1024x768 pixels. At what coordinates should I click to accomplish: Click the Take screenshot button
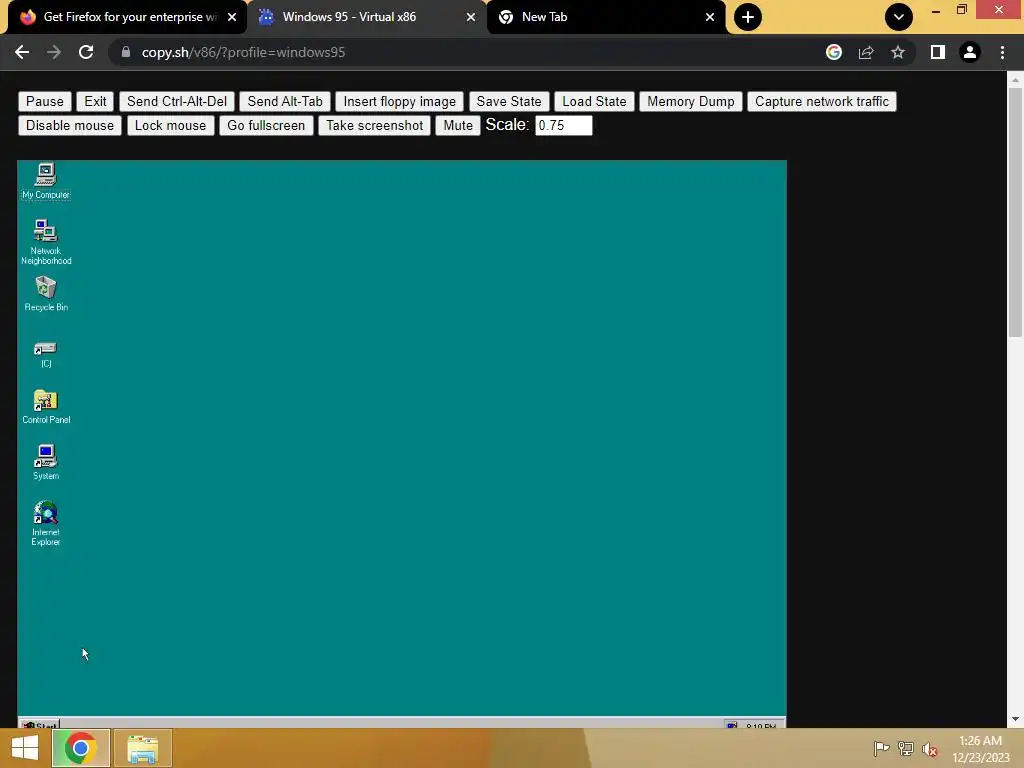pyautogui.click(x=374, y=125)
